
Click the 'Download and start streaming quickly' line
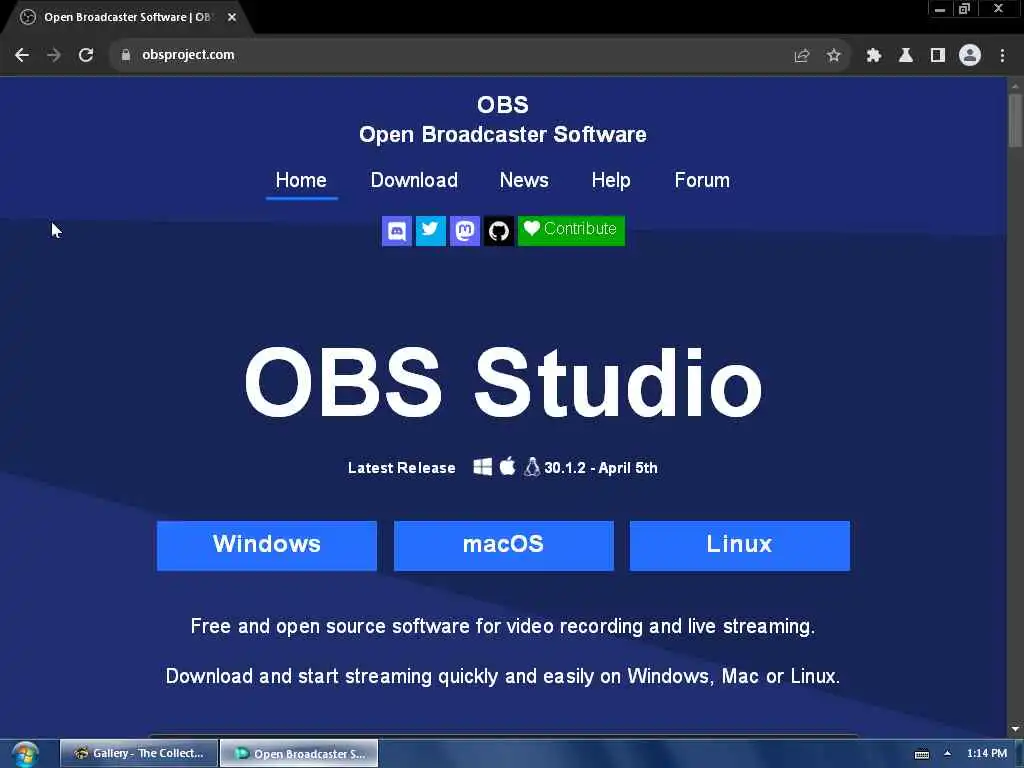[503, 676]
